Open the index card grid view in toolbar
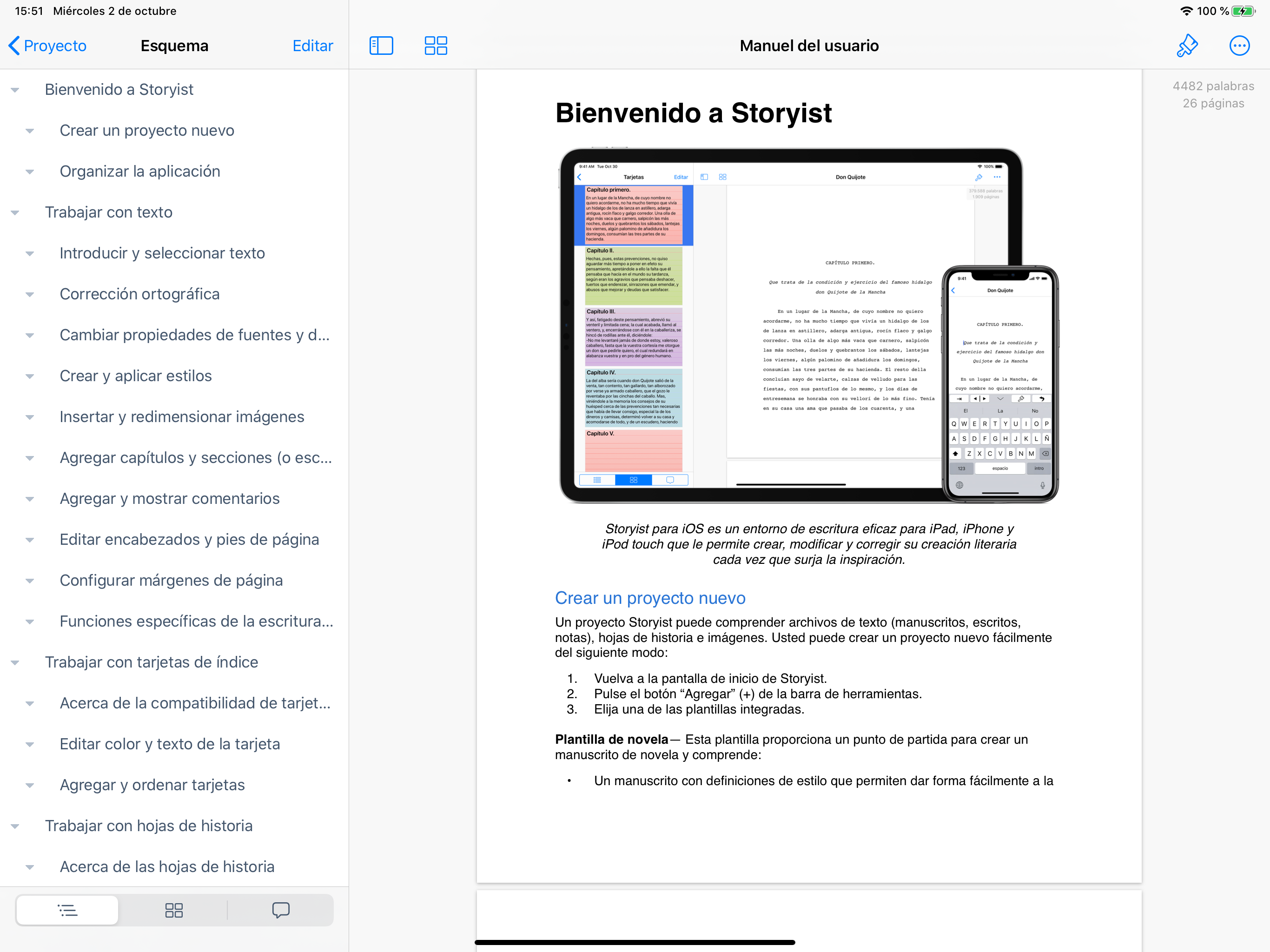Viewport: 1270px width, 952px height. [x=436, y=46]
